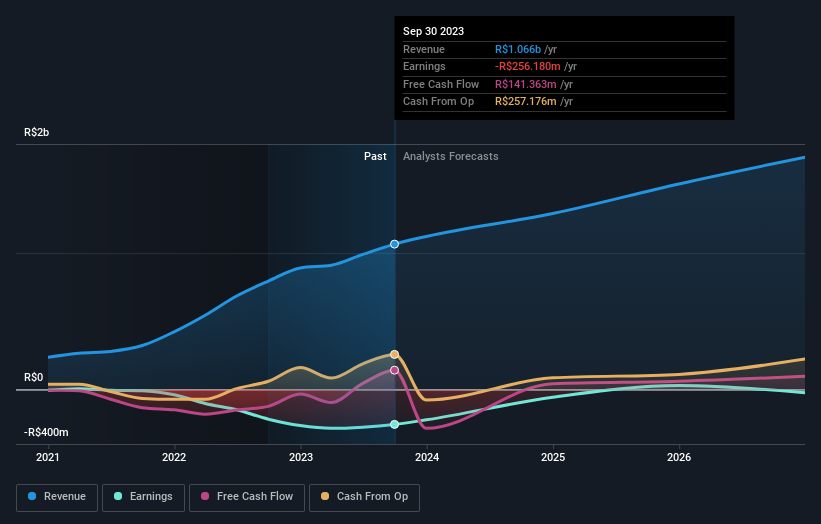This screenshot has width=821, height=524.
Task: Click the R$2b y-axis label
Action: (37, 132)
